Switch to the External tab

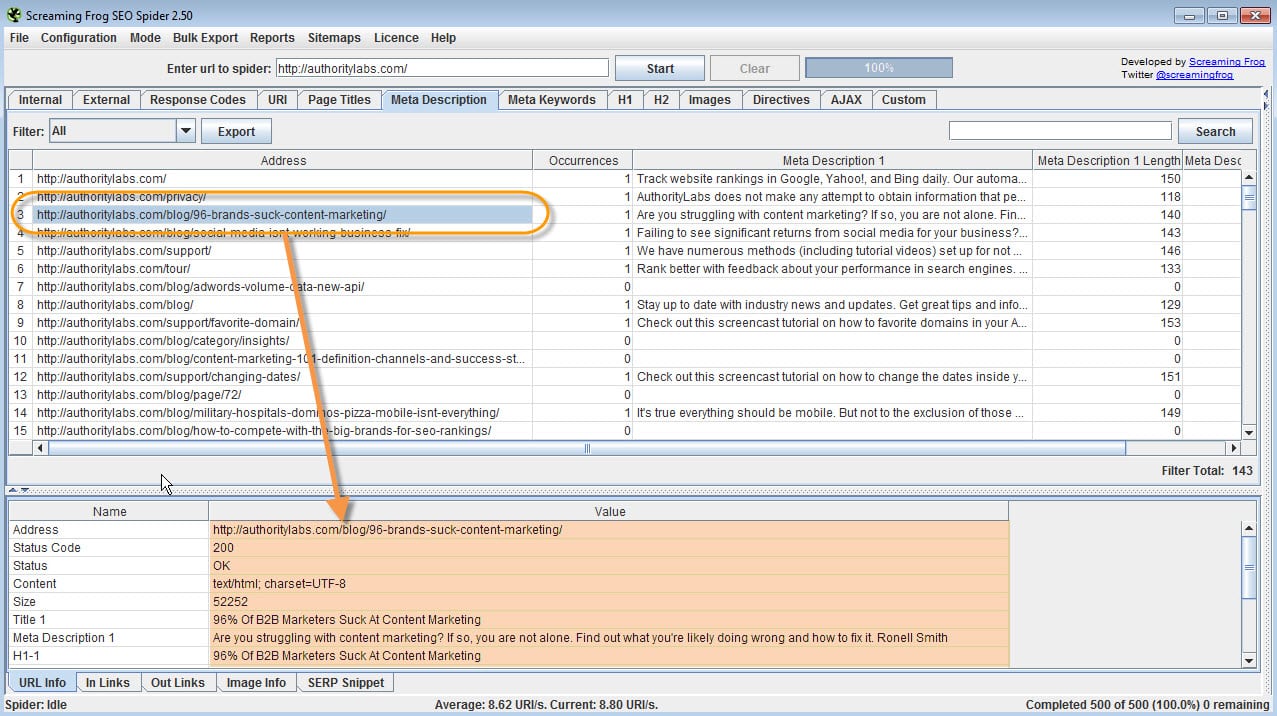106,100
